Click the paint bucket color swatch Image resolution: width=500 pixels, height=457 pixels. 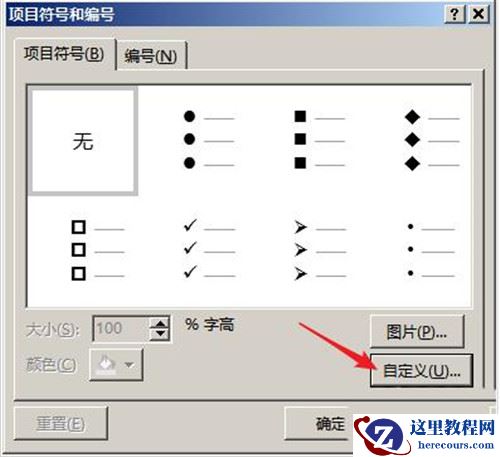point(106,365)
